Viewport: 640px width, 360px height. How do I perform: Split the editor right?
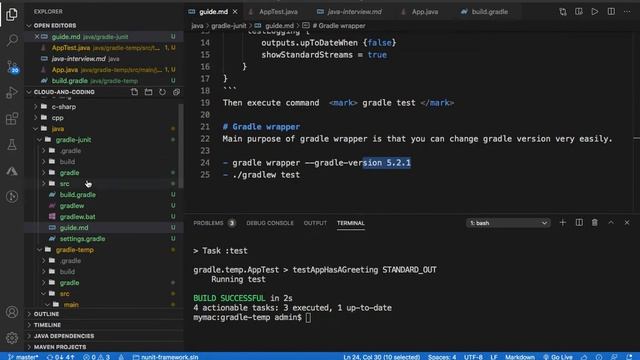[x=611, y=12]
